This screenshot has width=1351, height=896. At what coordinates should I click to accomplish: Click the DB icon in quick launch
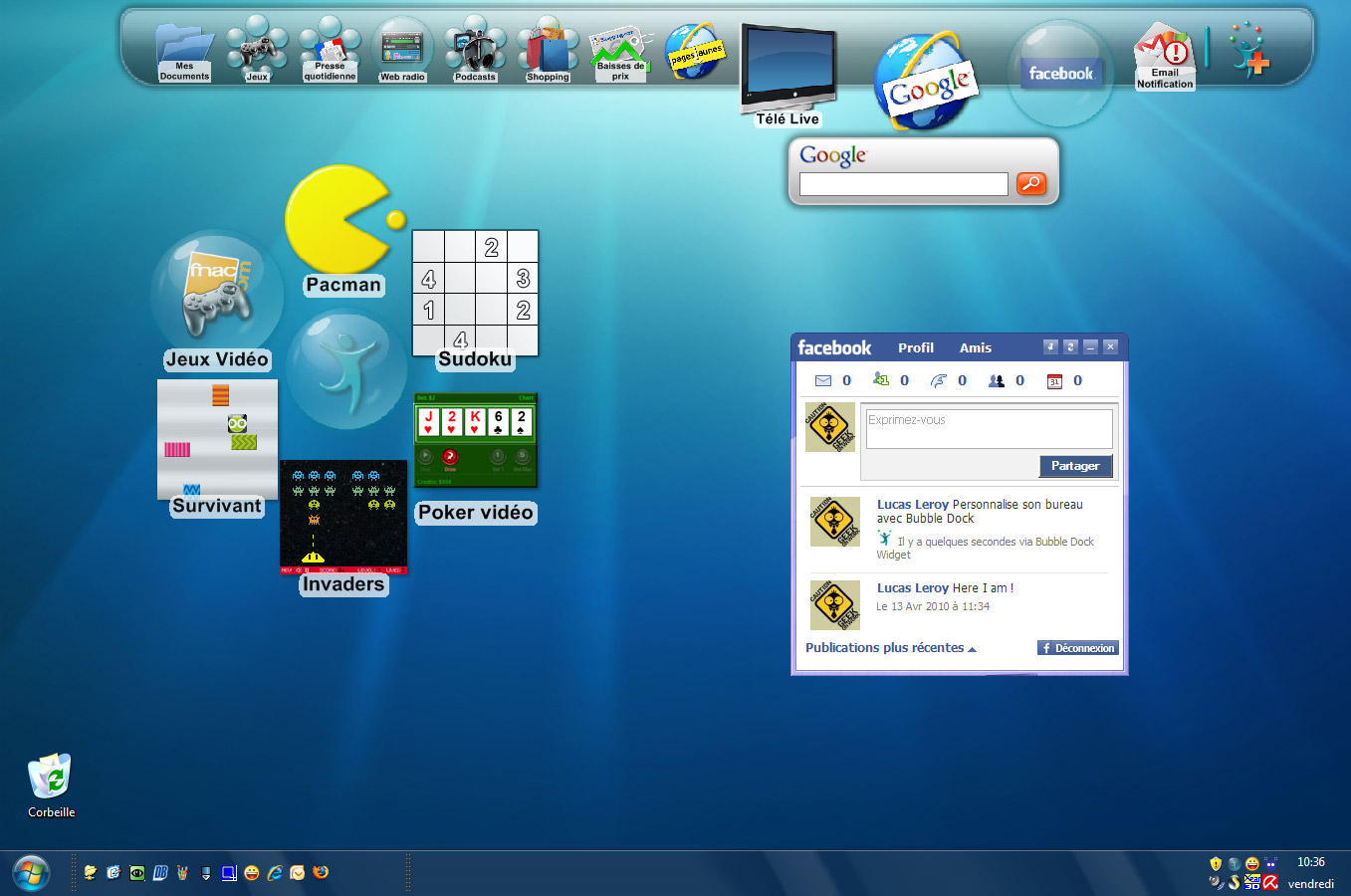coord(159,873)
